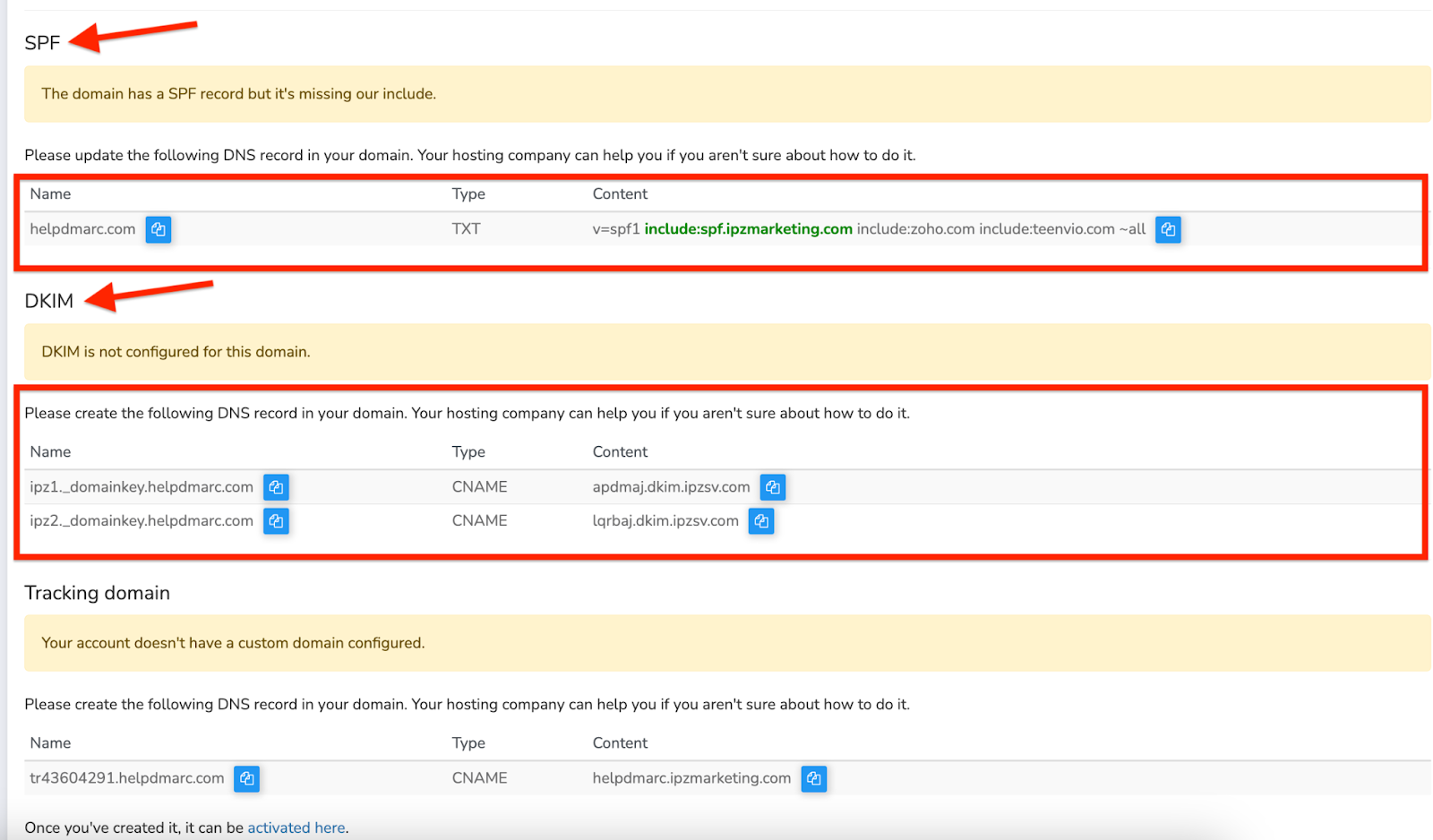Copy the ipz1._domainkey.helpdmarc.com DKIM name
This screenshot has height=840, width=1433.
pyautogui.click(x=276, y=486)
